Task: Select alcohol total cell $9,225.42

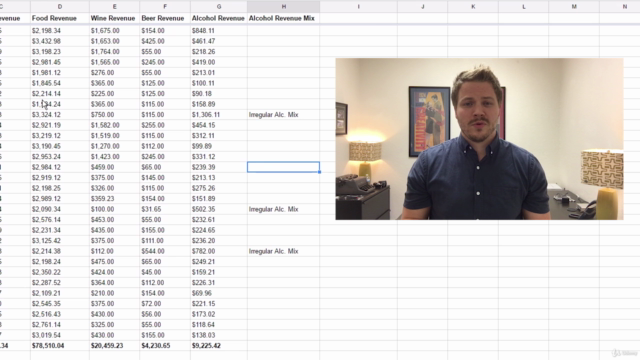Action: click(219, 346)
